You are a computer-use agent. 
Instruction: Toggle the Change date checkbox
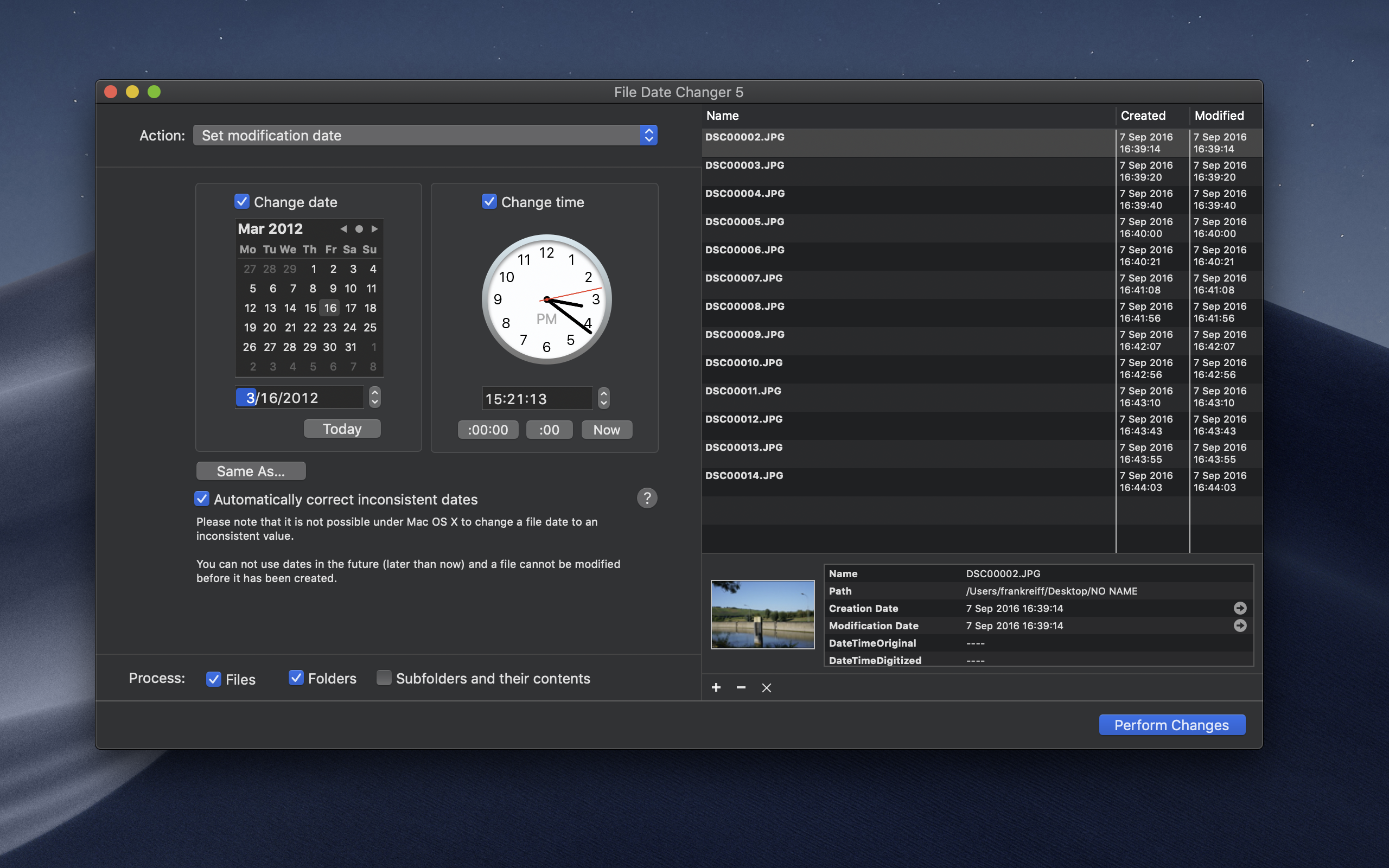(x=241, y=201)
